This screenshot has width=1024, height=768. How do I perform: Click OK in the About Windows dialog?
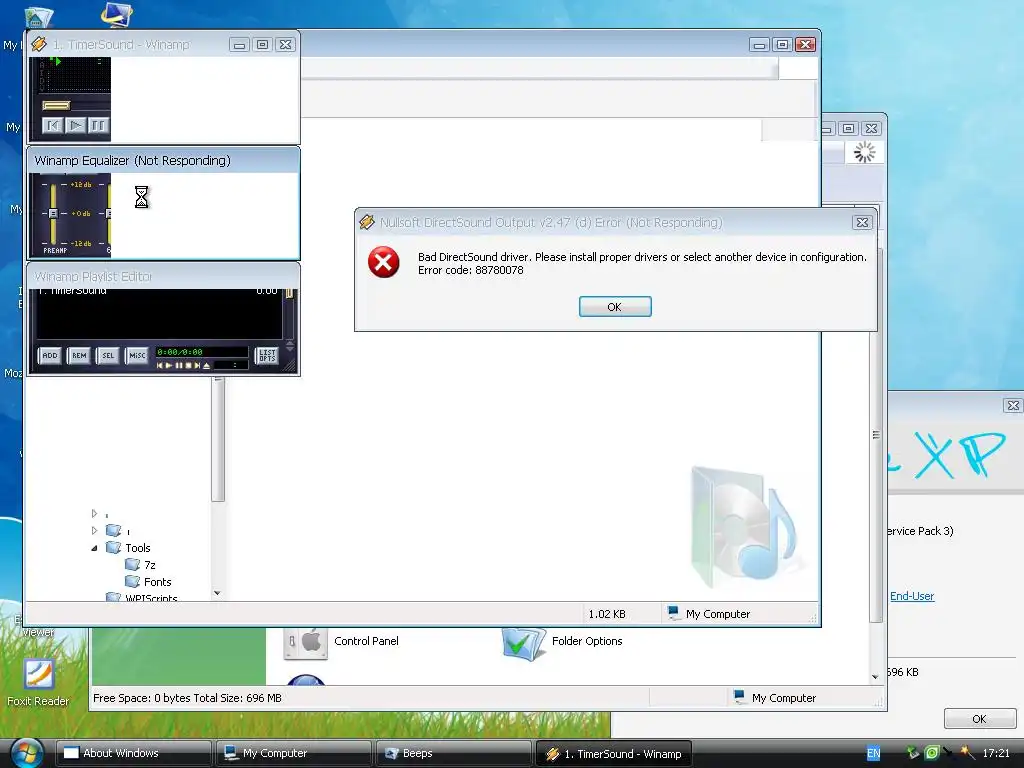[979, 719]
